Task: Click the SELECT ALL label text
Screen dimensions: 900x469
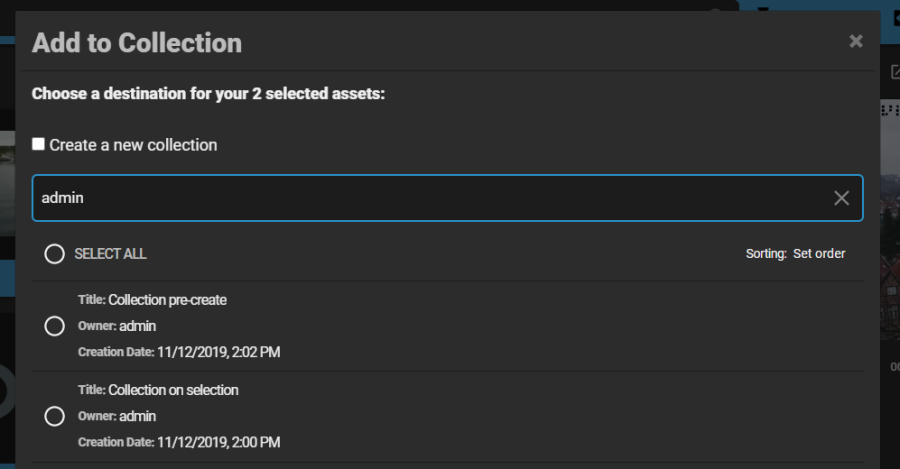Action: 110,254
